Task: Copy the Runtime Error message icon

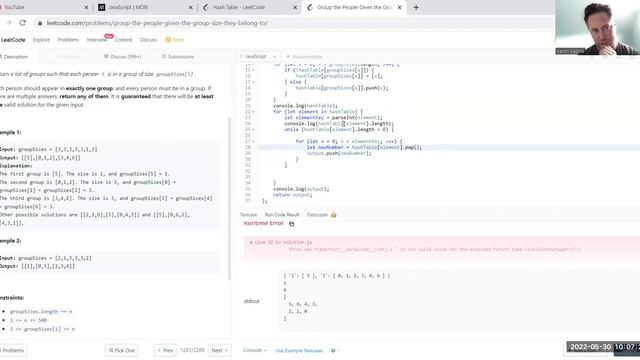Action: pos(291,224)
